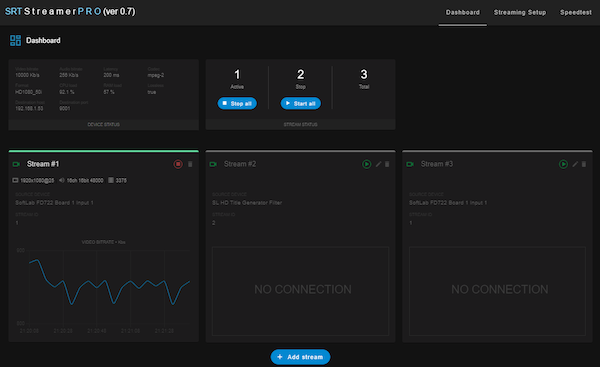The height and width of the screenshot is (367, 600).
Task: Click SL HD Title Generator Filter source device
Action: [x=247, y=203]
